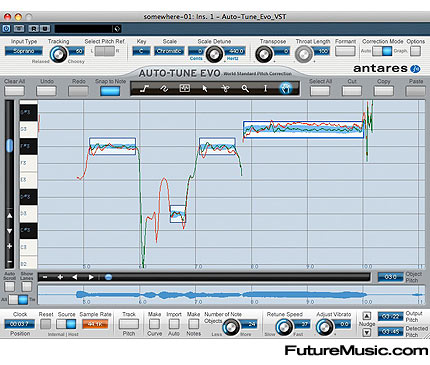This screenshot has height=365, width=430.
Task: Click the vertical scroll down arrow
Action: click(x=9, y=231)
